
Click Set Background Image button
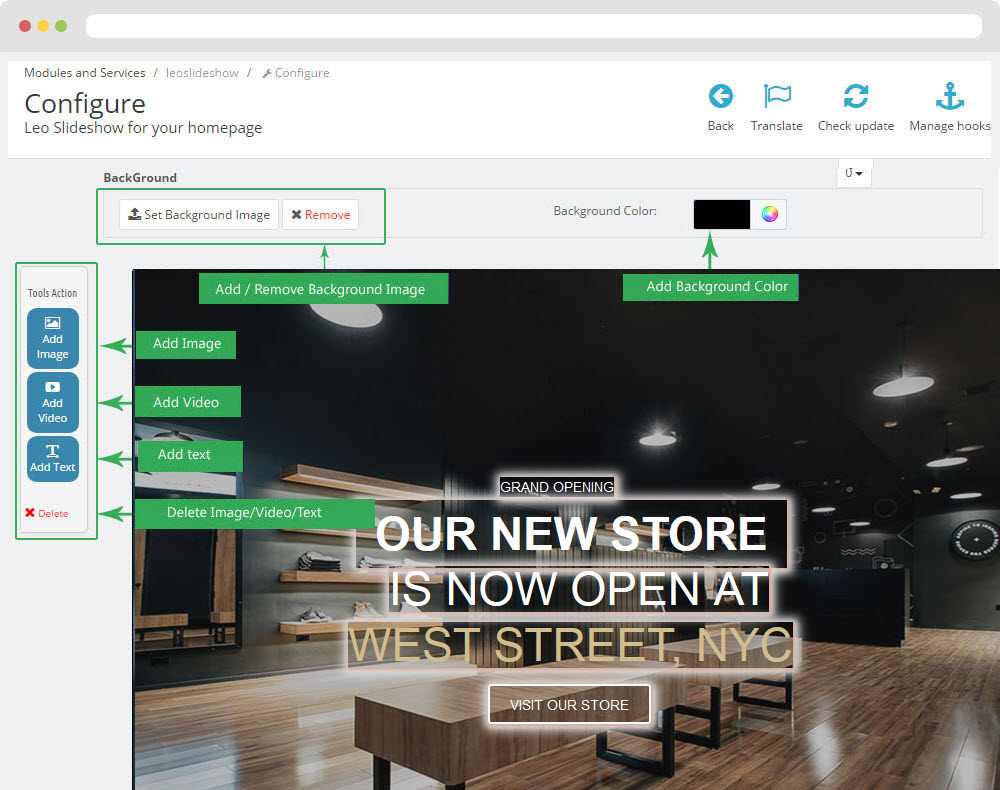[x=199, y=214]
